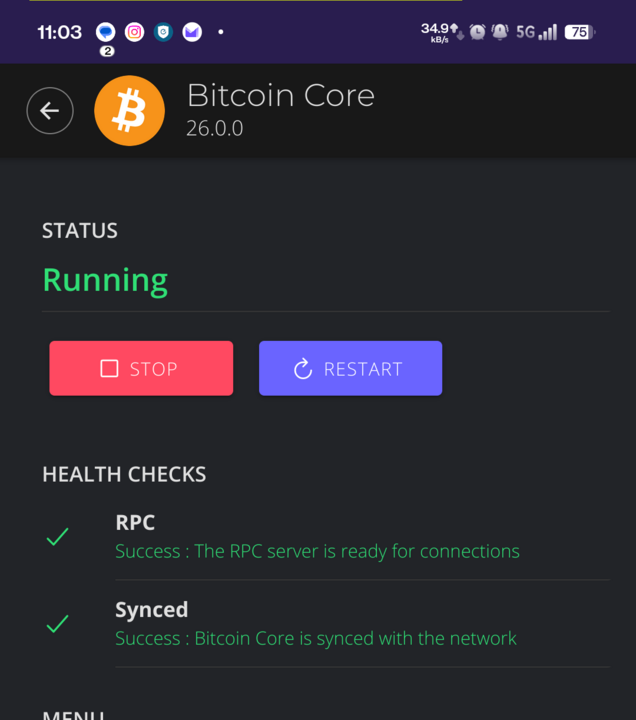
Task: Tap the vibrate ringer status icon
Action: (x=500, y=32)
